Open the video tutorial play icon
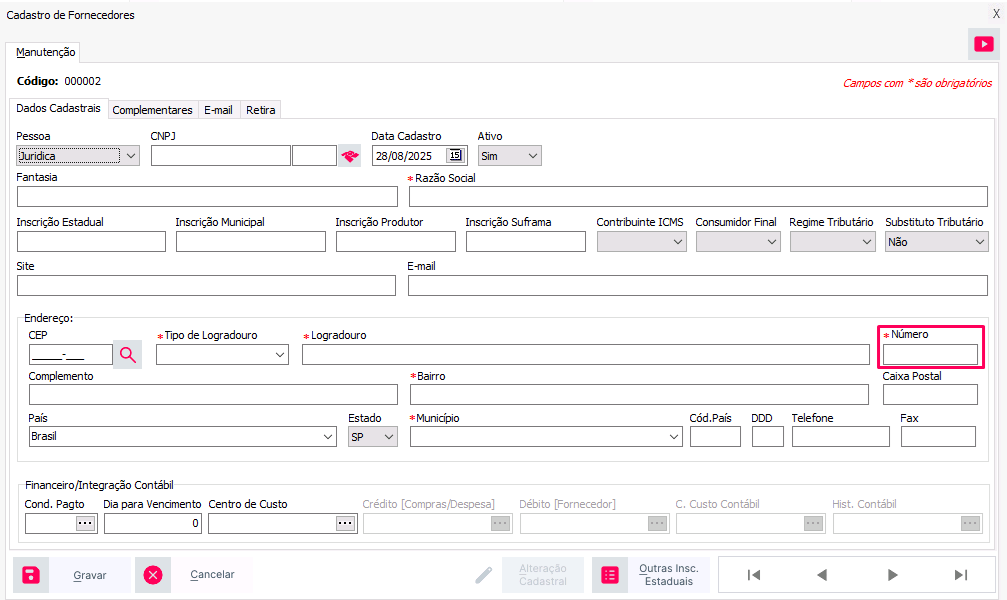The image size is (1007, 600). [983, 44]
